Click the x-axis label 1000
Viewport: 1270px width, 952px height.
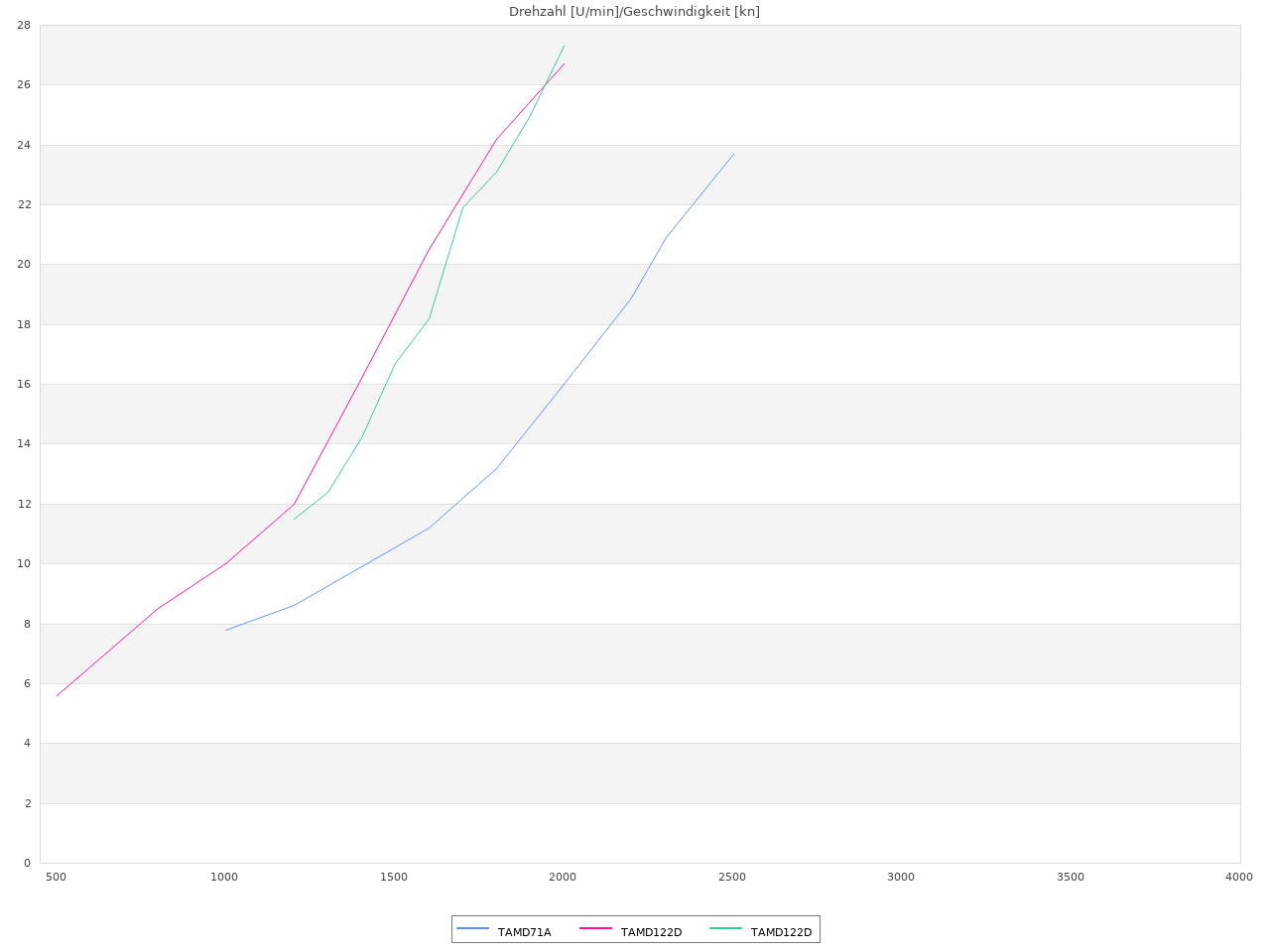[224, 877]
